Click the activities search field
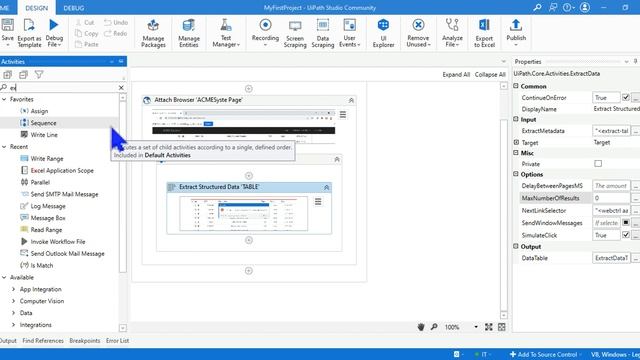This screenshot has height=360, width=640. [x=63, y=87]
